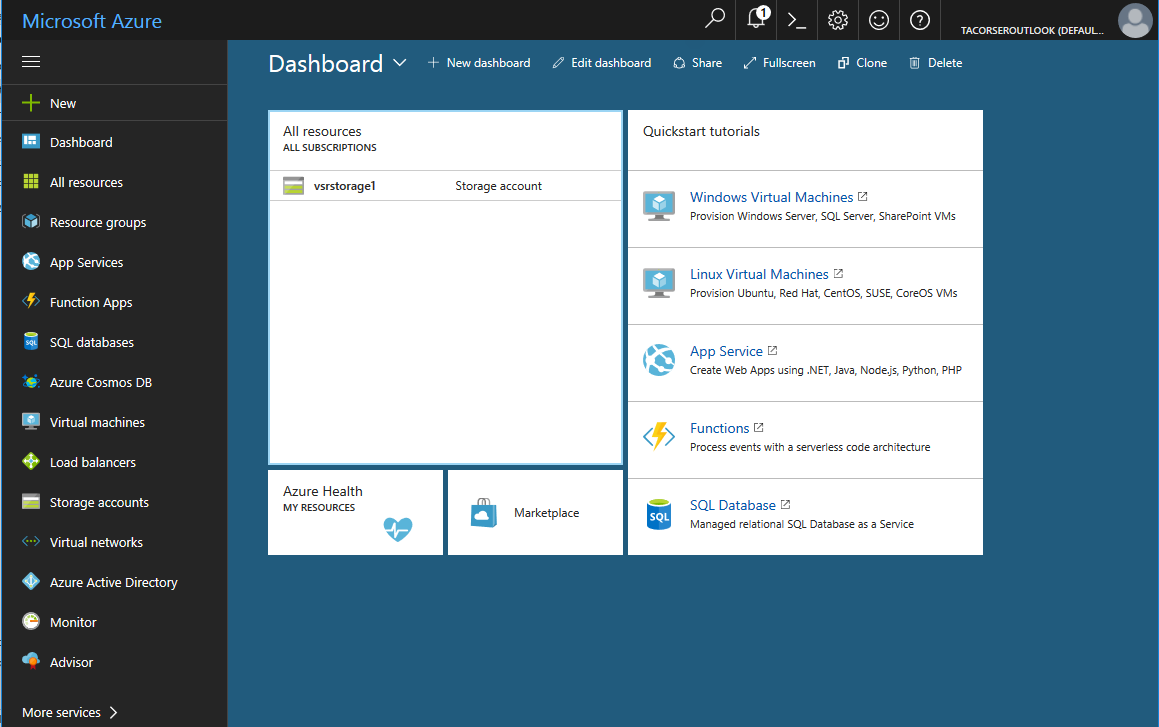Open the Linux Virtual Machines tutorial link
1159x727 pixels.
[x=759, y=273]
